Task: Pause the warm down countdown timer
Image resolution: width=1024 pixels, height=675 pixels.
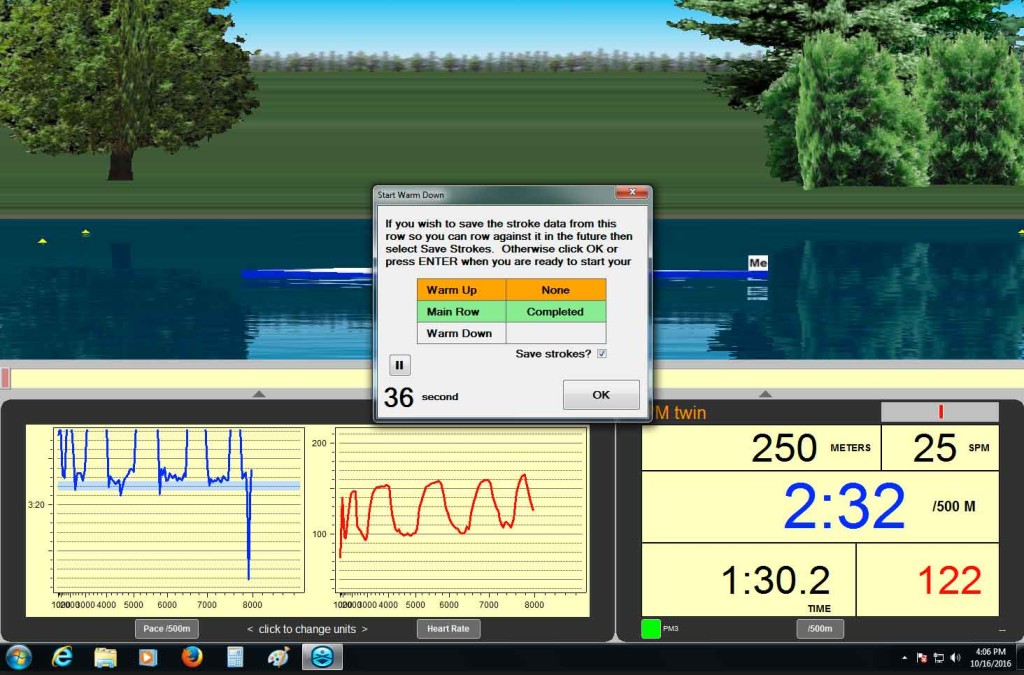Action: tap(399, 365)
